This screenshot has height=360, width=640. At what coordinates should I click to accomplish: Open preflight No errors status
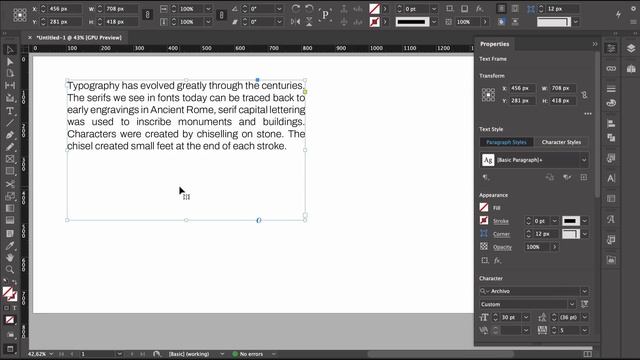point(248,354)
